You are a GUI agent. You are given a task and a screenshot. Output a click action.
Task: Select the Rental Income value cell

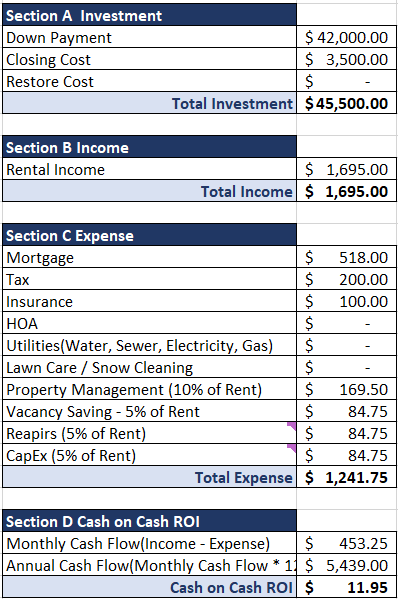pyautogui.click(x=346, y=169)
